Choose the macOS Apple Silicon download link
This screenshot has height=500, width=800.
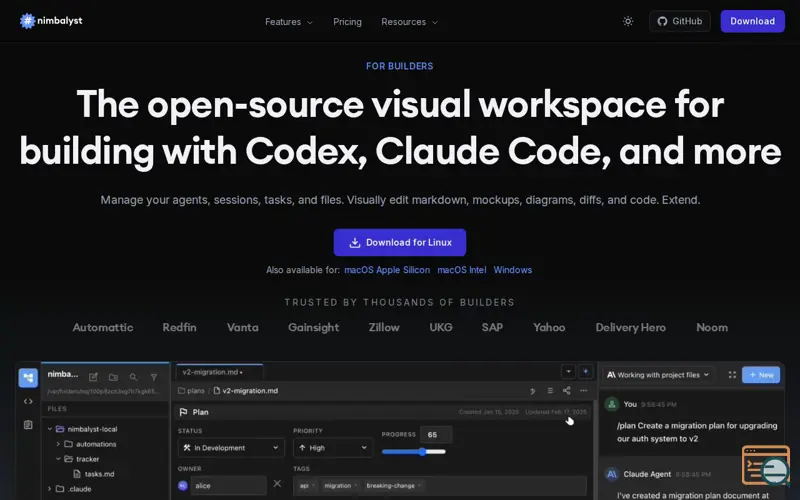[x=387, y=270]
